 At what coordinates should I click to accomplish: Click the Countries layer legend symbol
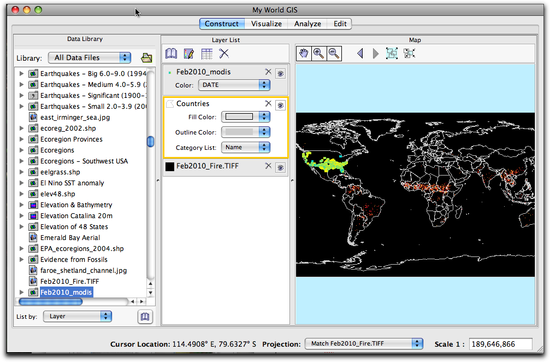click(170, 104)
